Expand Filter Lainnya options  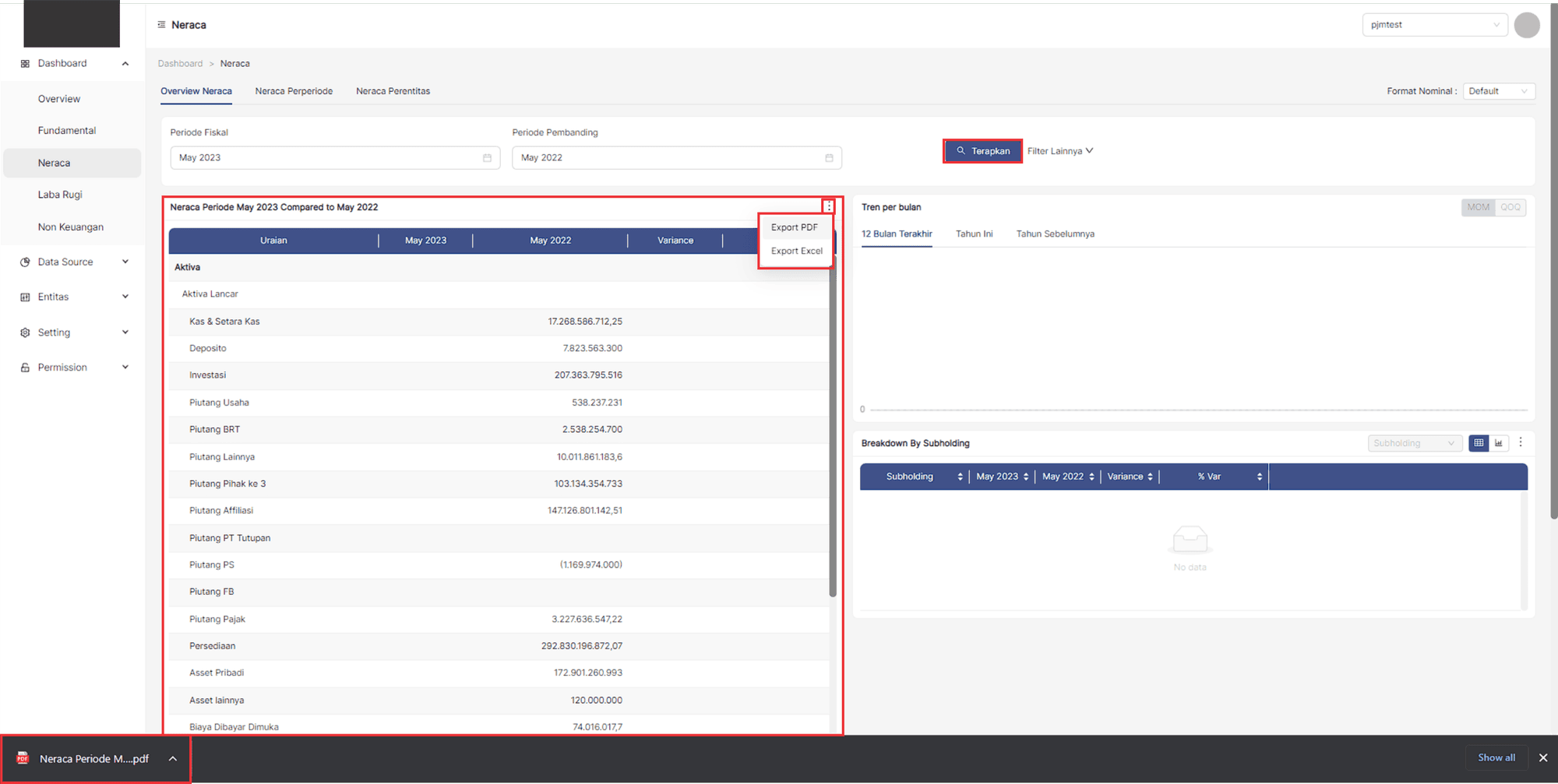(x=1059, y=151)
